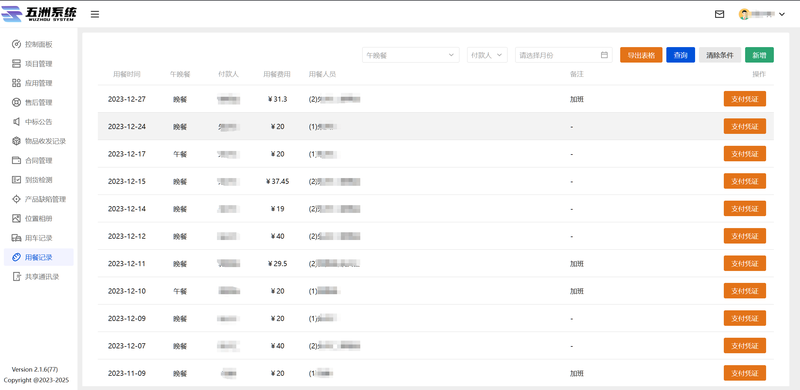Click the blue 查询 search button
The height and width of the screenshot is (390, 800).
pos(680,55)
